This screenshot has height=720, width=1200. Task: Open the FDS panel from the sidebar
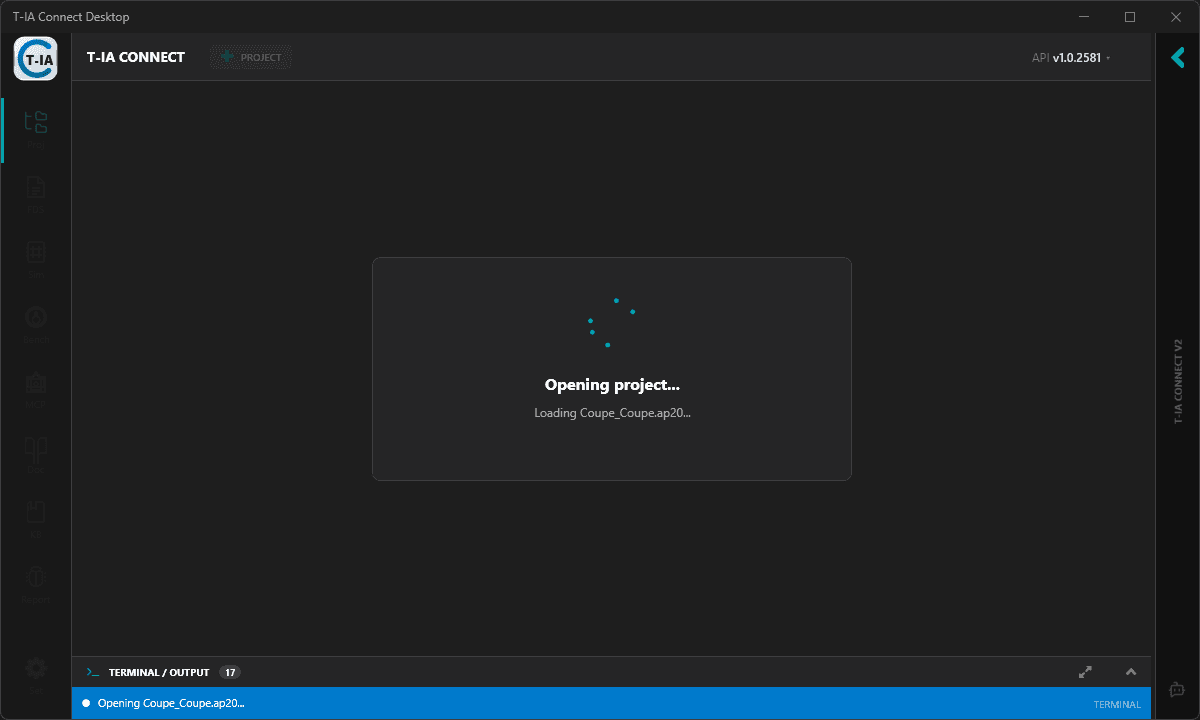click(x=35, y=190)
